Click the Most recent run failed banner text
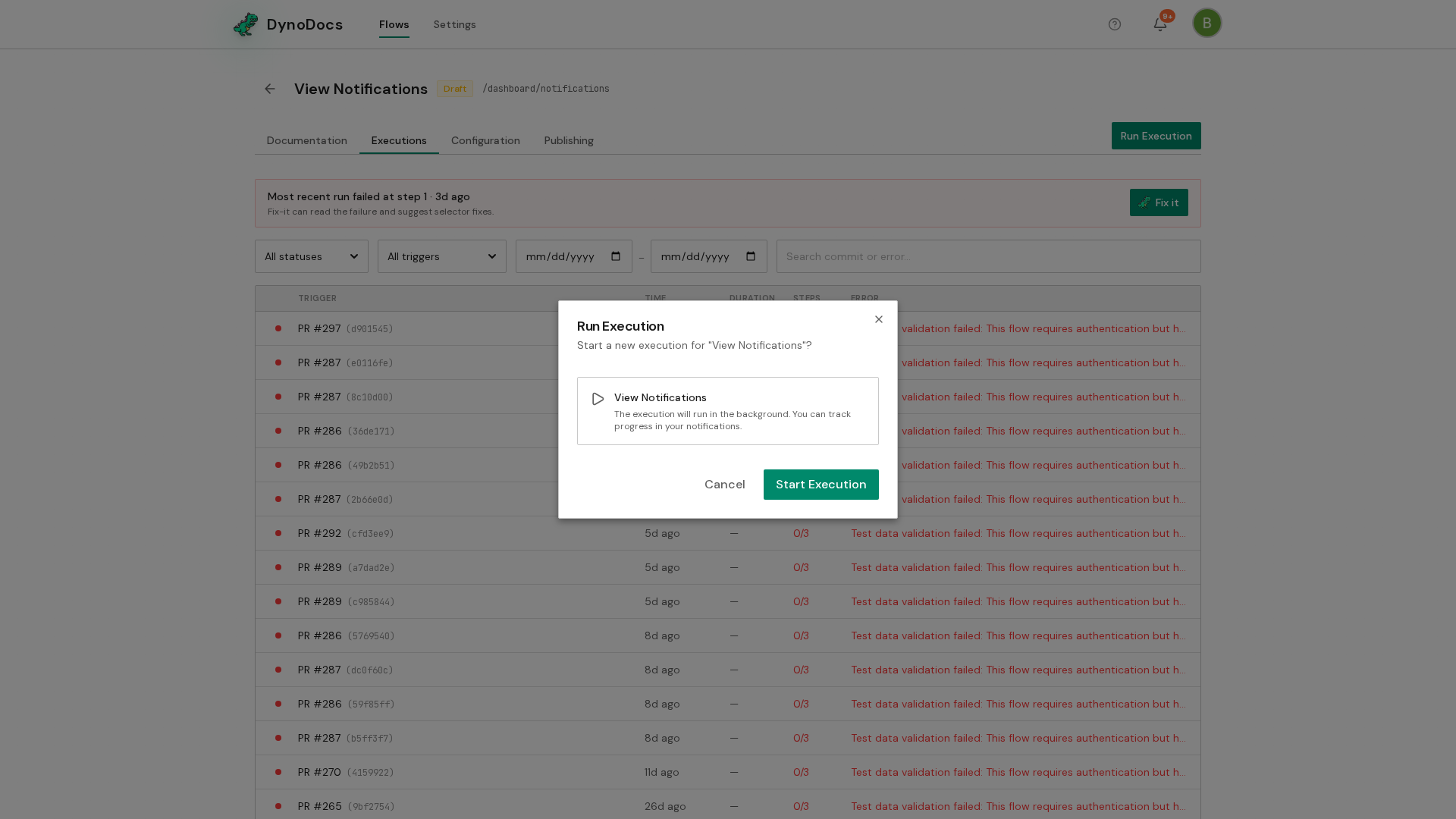This screenshot has height=819, width=1456. coord(369,196)
